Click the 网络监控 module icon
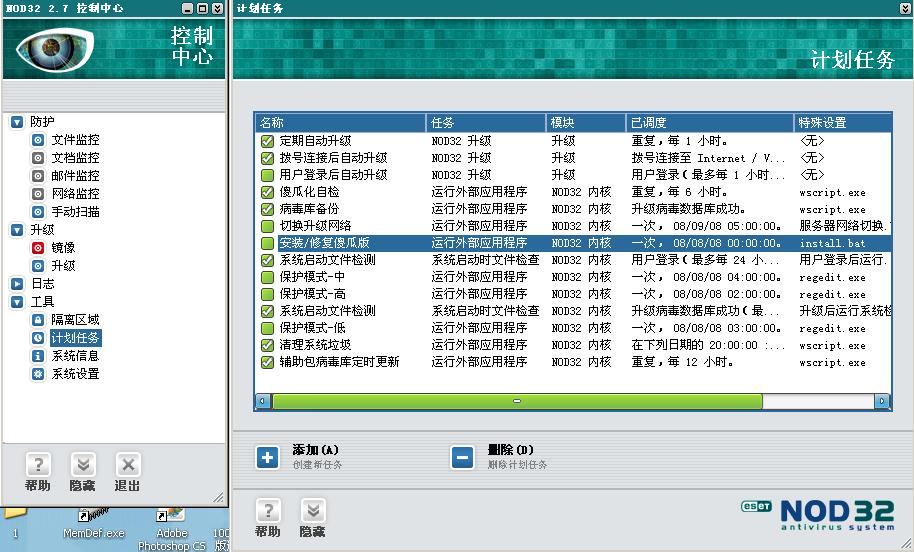914x552 pixels. 38,194
